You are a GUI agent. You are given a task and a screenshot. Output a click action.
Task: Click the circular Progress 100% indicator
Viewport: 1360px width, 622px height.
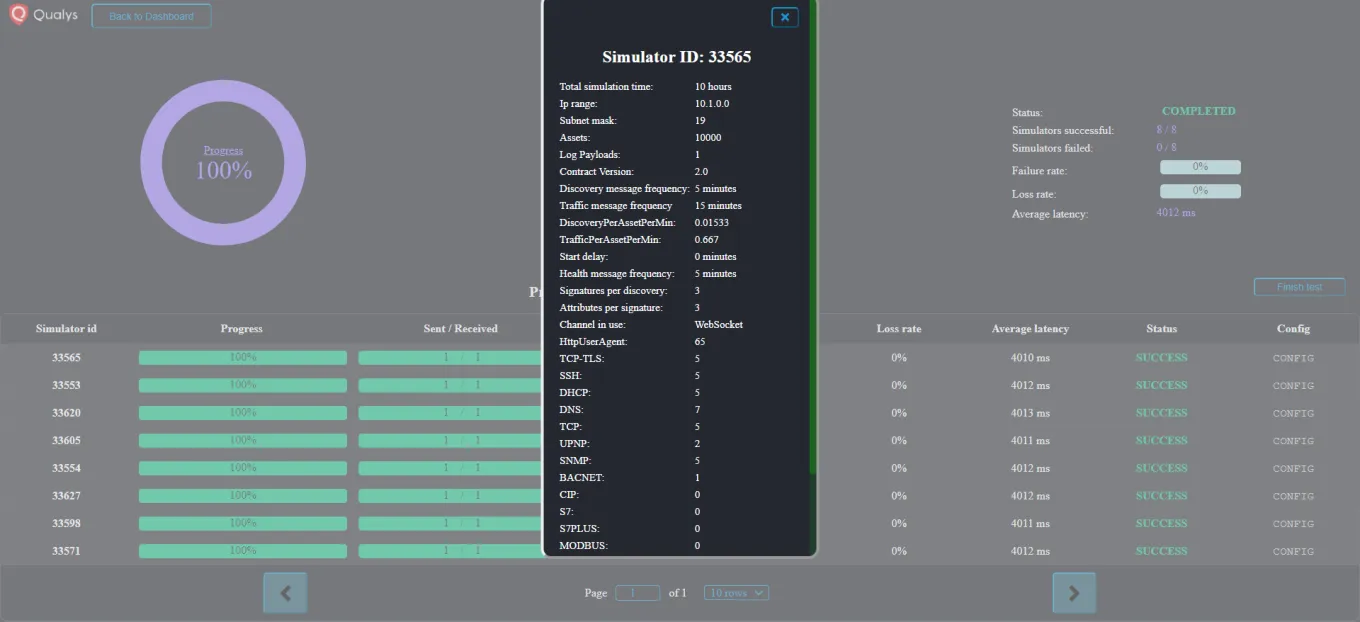(222, 161)
